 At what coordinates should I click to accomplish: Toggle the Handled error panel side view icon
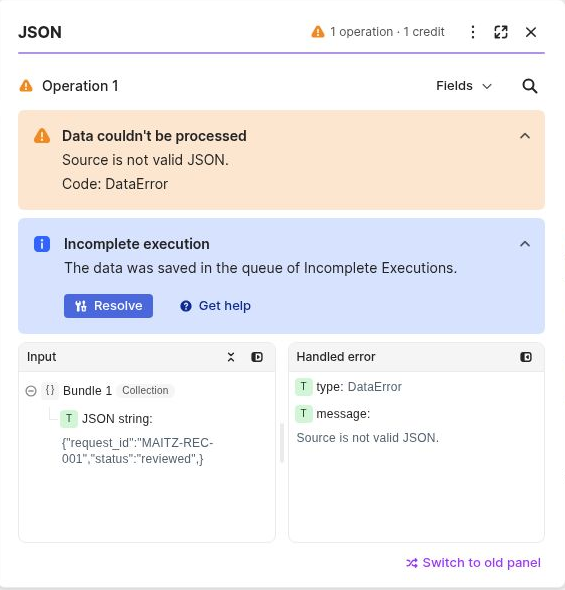(526, 357)
